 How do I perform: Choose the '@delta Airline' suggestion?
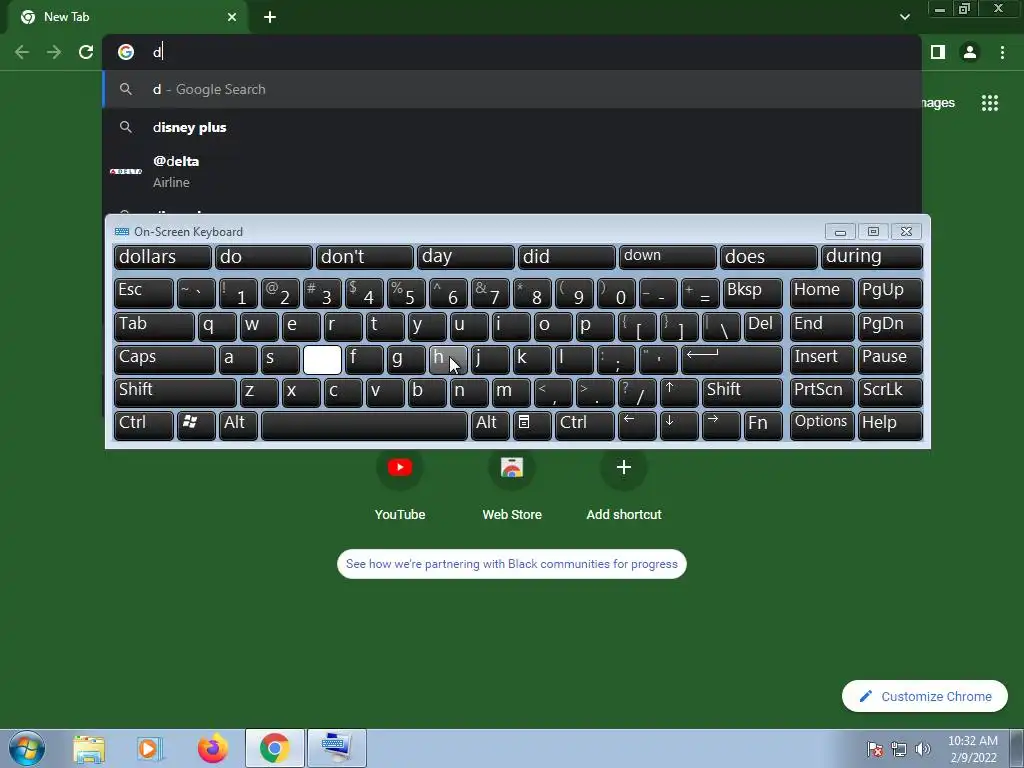512,171
